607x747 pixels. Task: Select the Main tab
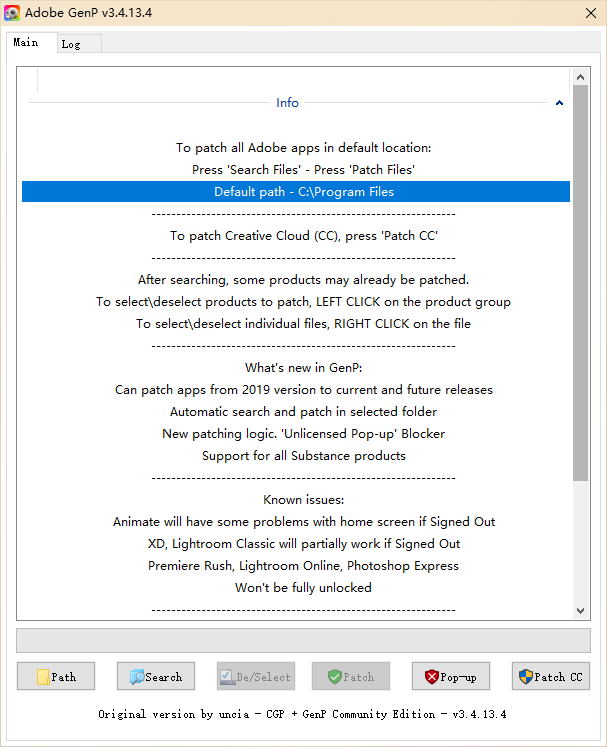pos(26,43)
